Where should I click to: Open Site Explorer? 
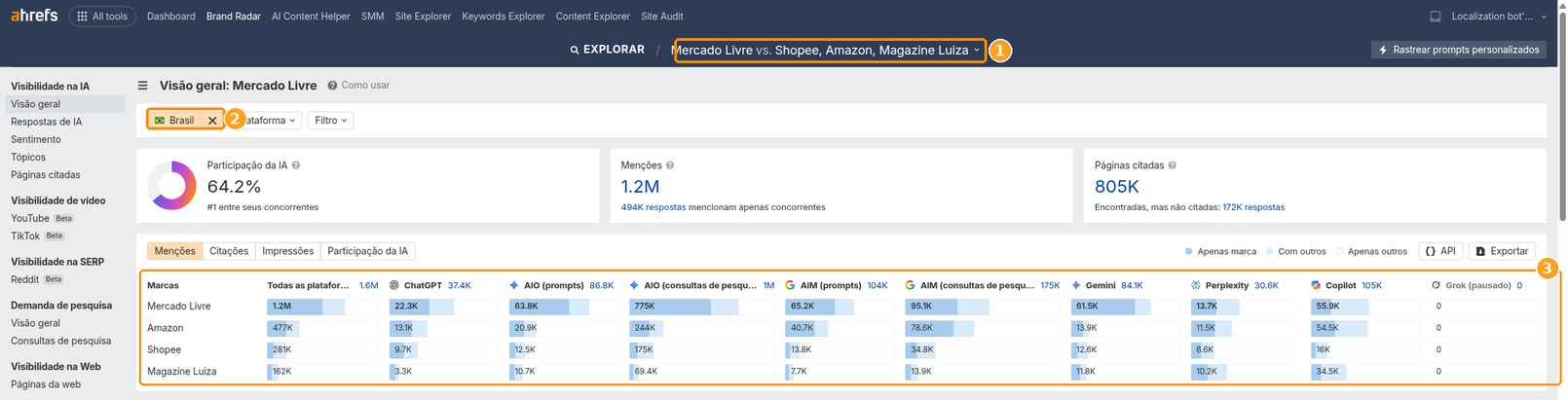423,17
